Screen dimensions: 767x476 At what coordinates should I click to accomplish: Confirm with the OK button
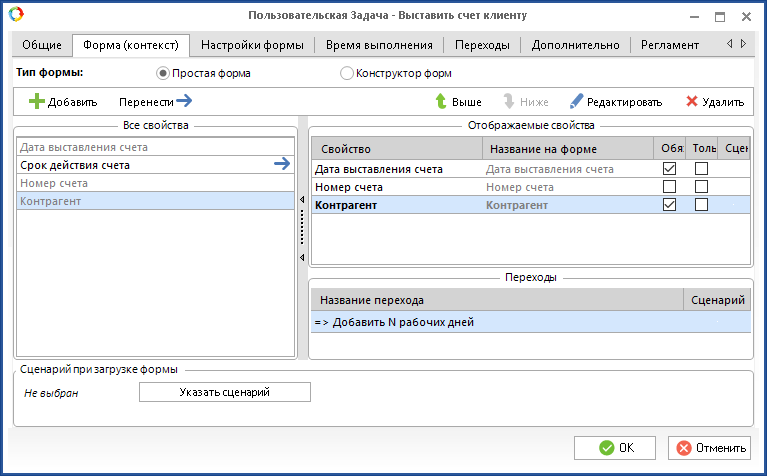pos(615,447)
